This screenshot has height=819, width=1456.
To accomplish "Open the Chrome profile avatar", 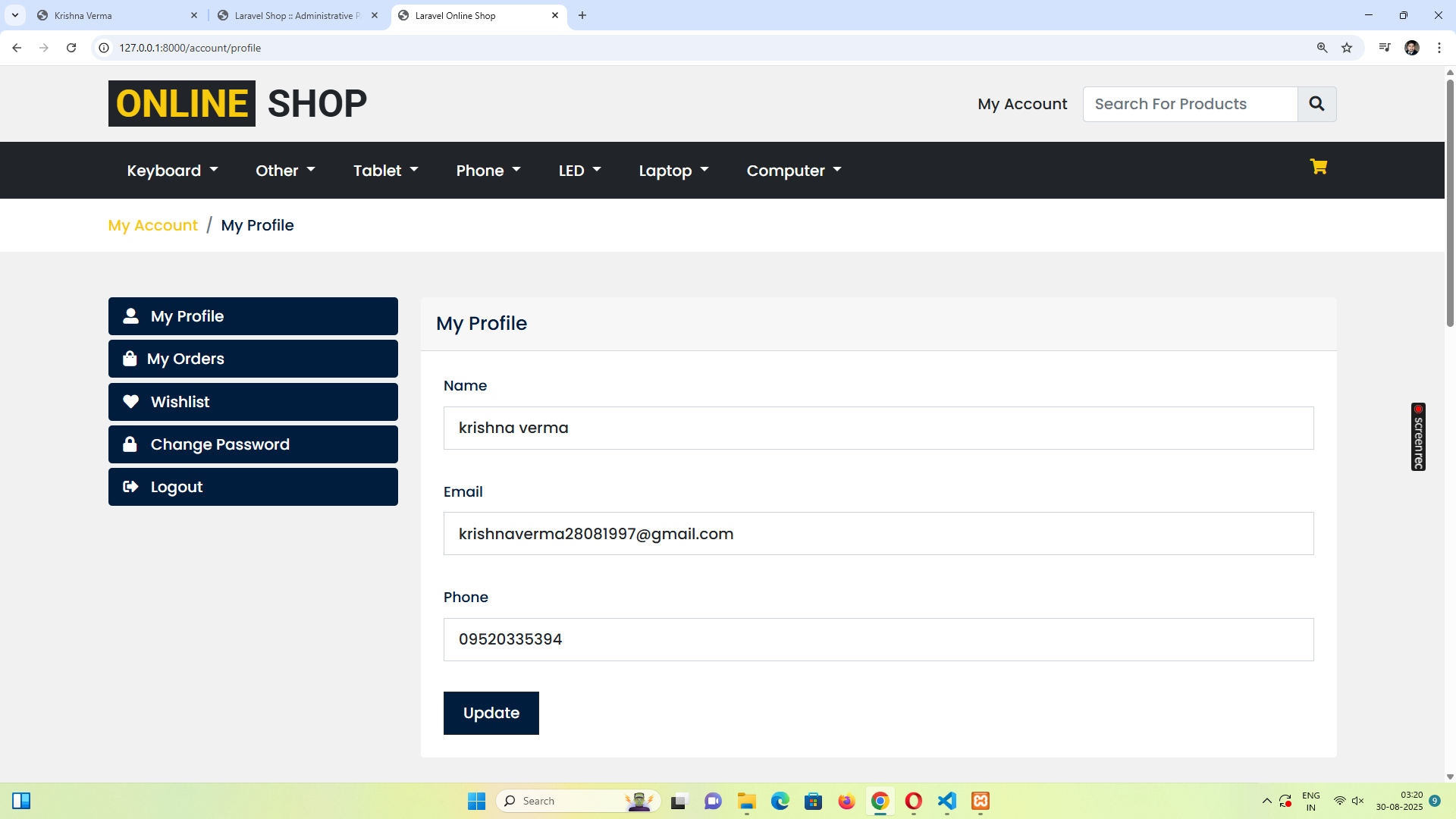I will click(x=1411, y=48).
